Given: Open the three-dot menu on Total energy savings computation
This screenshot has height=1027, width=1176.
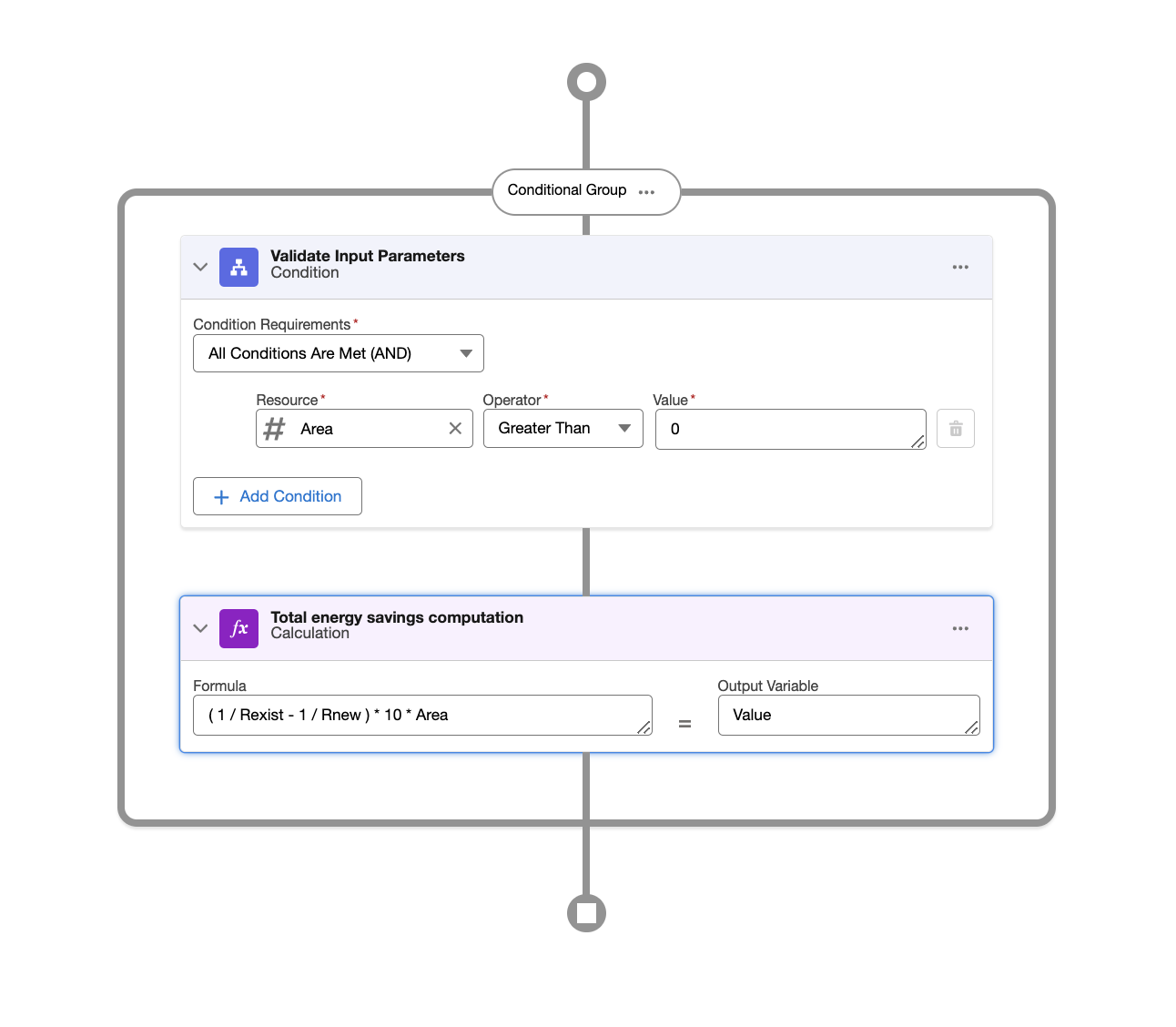Looking at the screenshot, I should click(960, 628).
